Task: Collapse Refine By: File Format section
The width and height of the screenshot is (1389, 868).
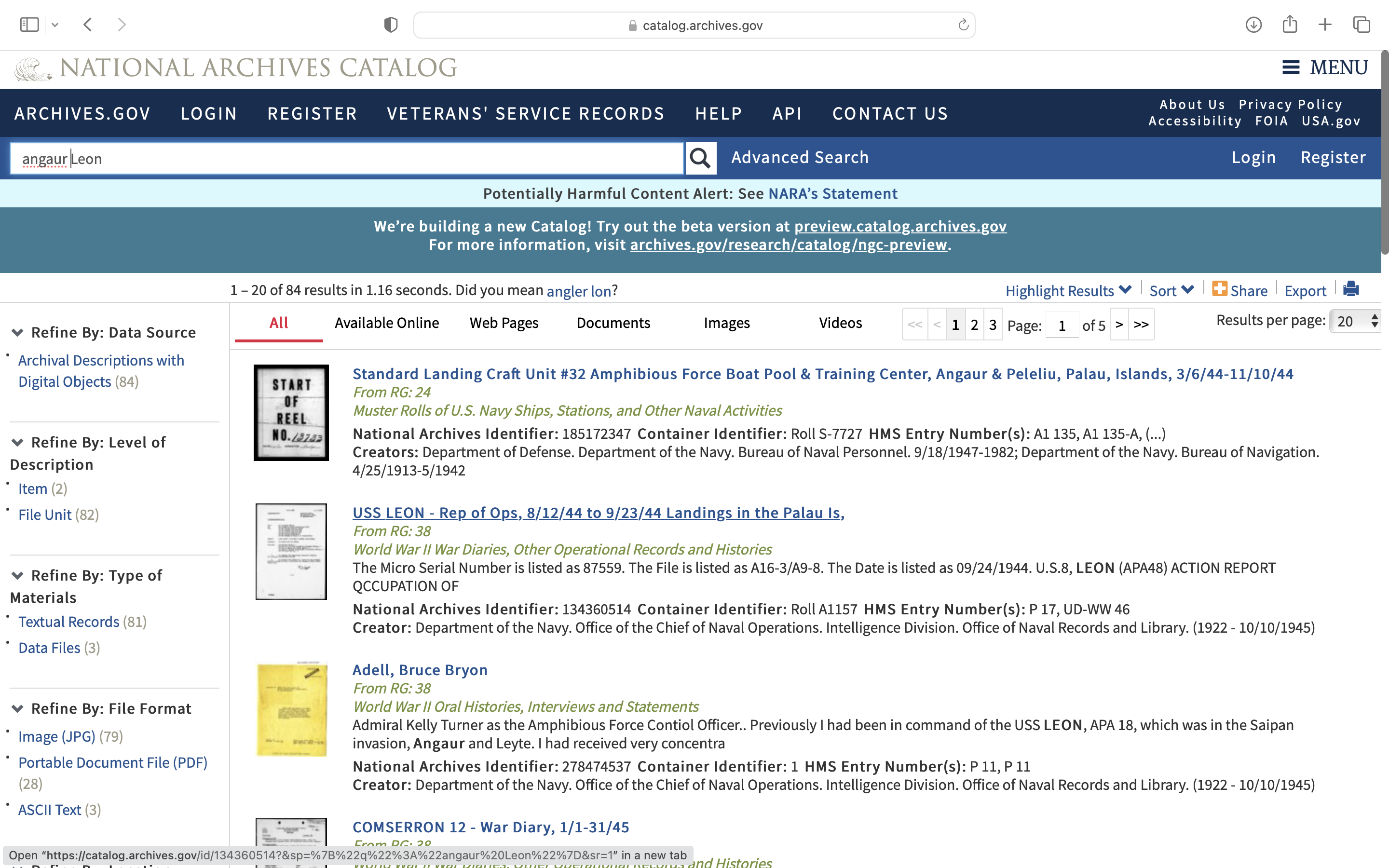Action: (18, 708)
